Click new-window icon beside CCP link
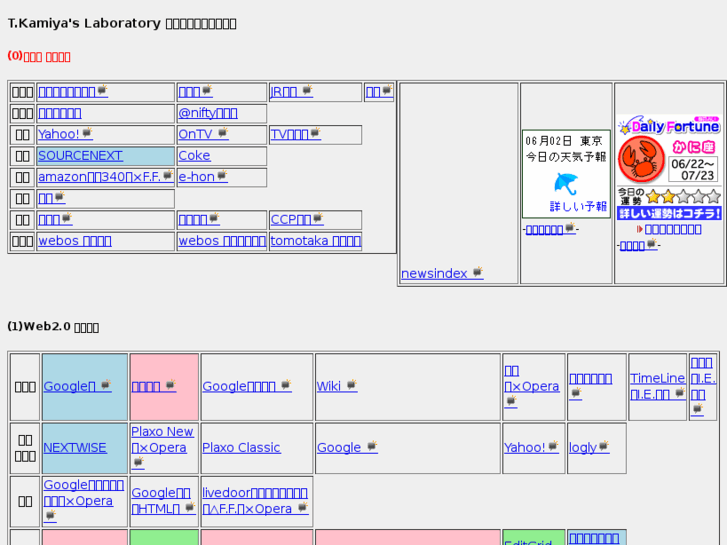This screenshot has height=545, width=727. click(x=318, y=218)
